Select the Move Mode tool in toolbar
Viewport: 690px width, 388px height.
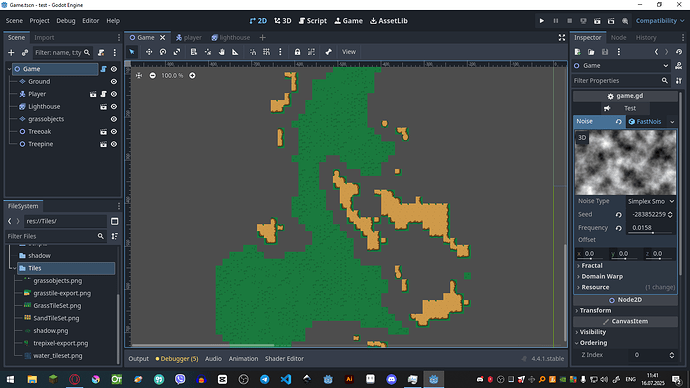coord(149,52)
